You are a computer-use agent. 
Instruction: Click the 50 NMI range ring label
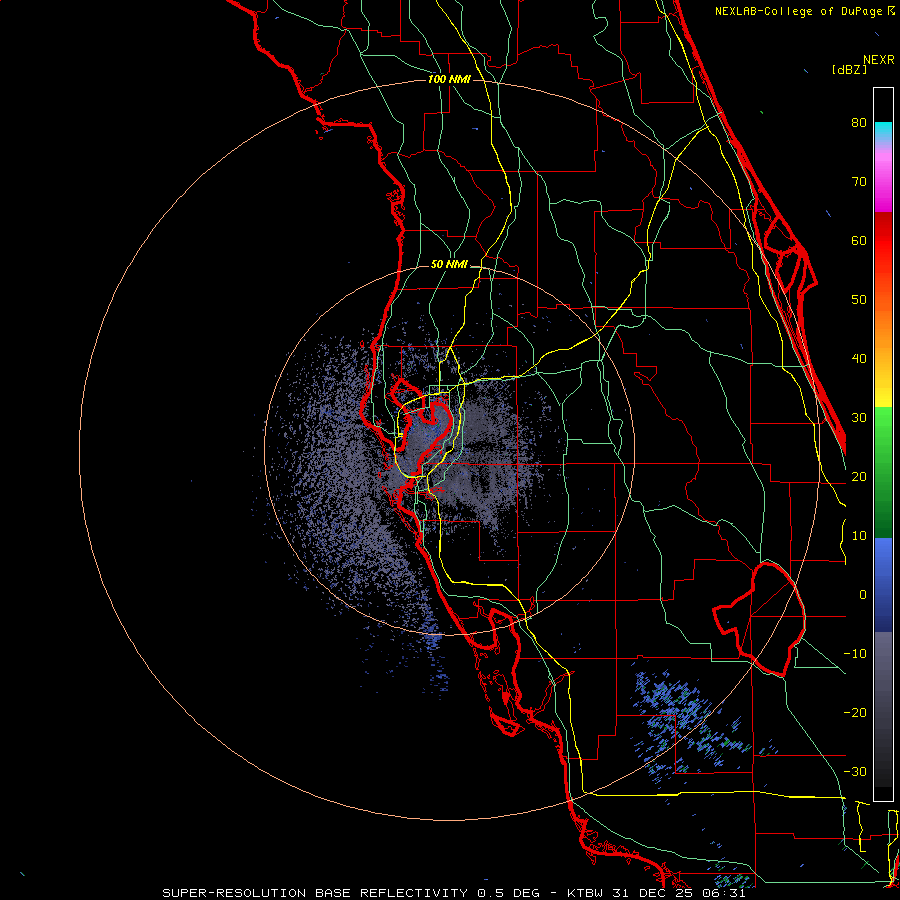pyautogui.click(x=449, y=265)
